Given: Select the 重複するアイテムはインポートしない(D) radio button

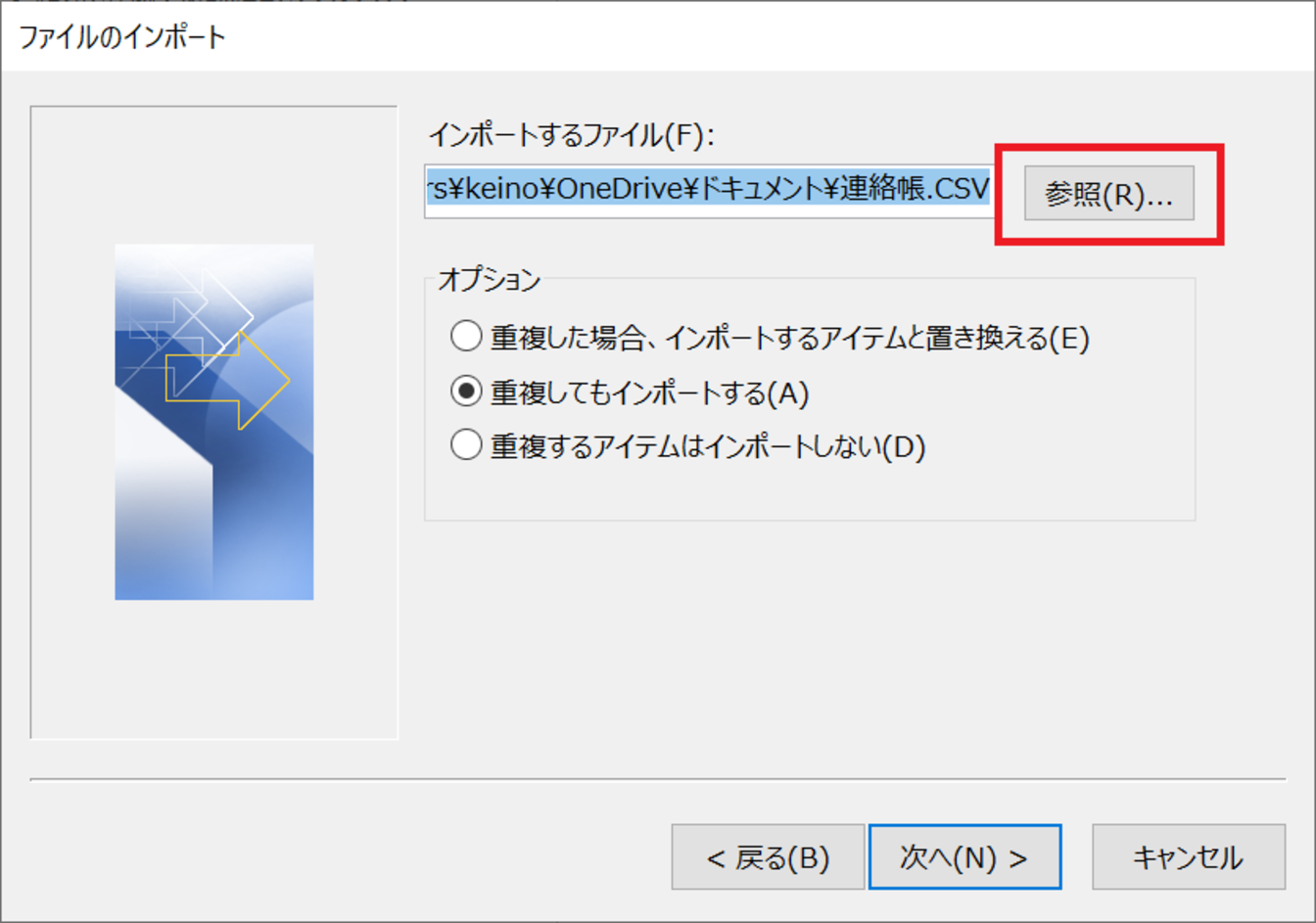Looking at the screenshot, I should coord(466,445).
